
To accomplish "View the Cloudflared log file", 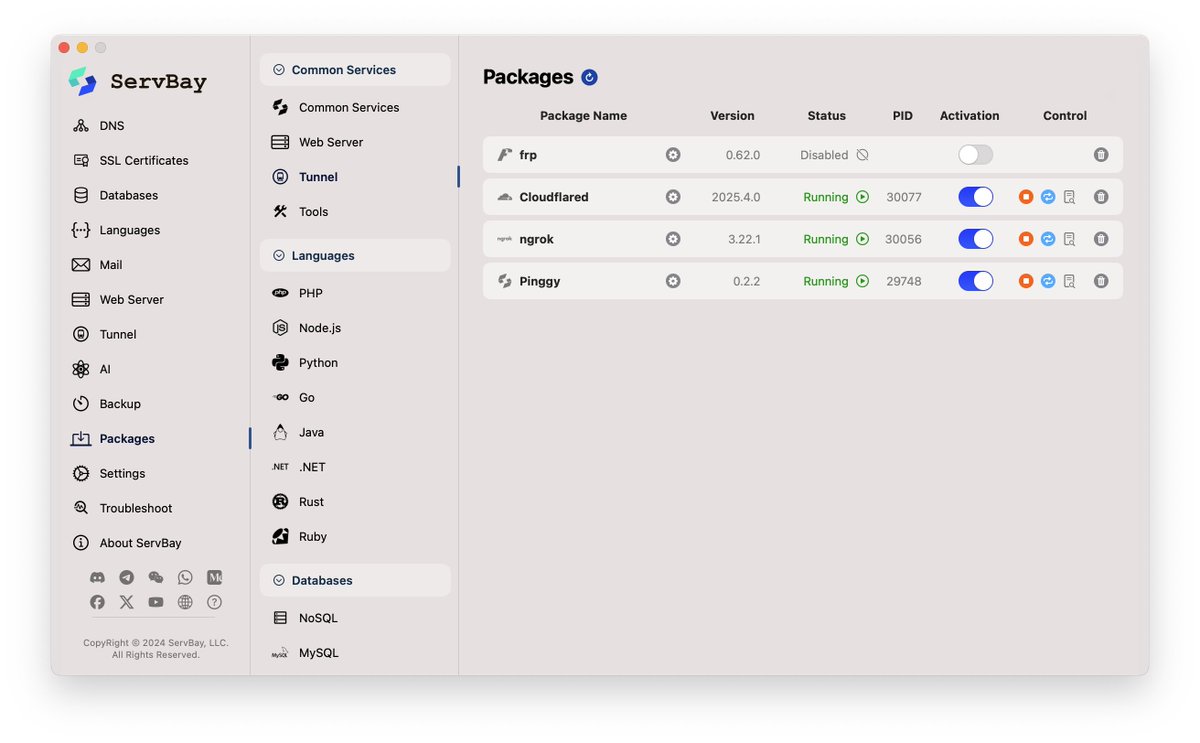I will pyautogui.click(x=1070, y=197).
